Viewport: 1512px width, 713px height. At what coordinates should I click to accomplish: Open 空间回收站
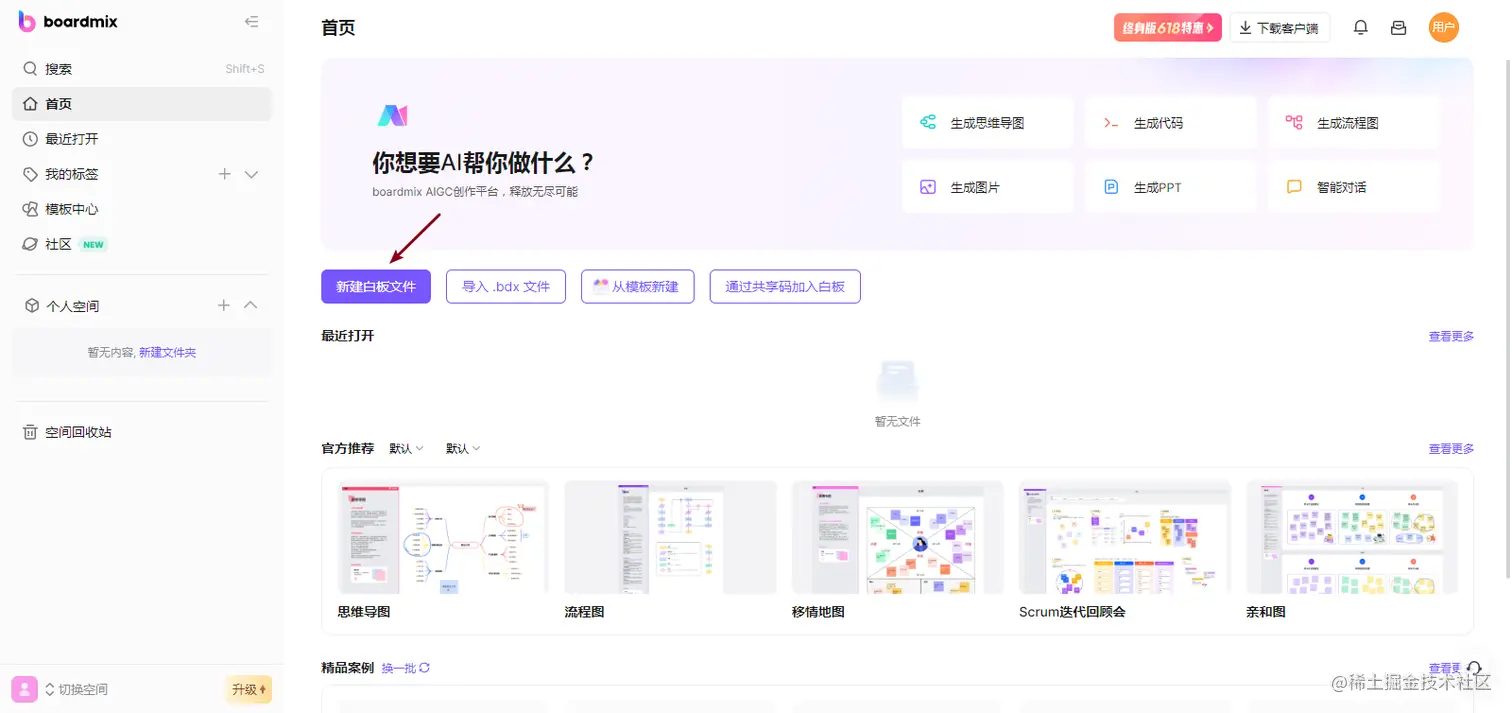[x=142, y=432]
